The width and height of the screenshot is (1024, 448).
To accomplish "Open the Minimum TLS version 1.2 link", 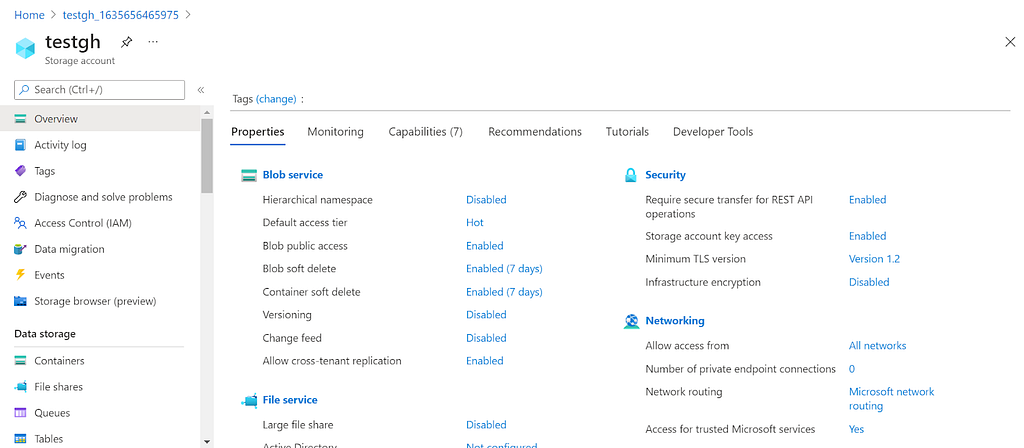I will [x=874, y=259].
